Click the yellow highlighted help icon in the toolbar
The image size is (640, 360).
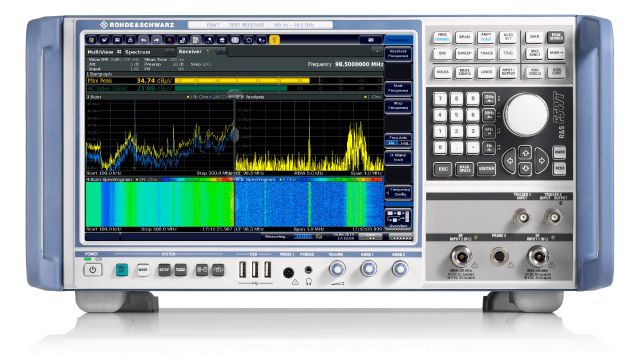point(275,40)
